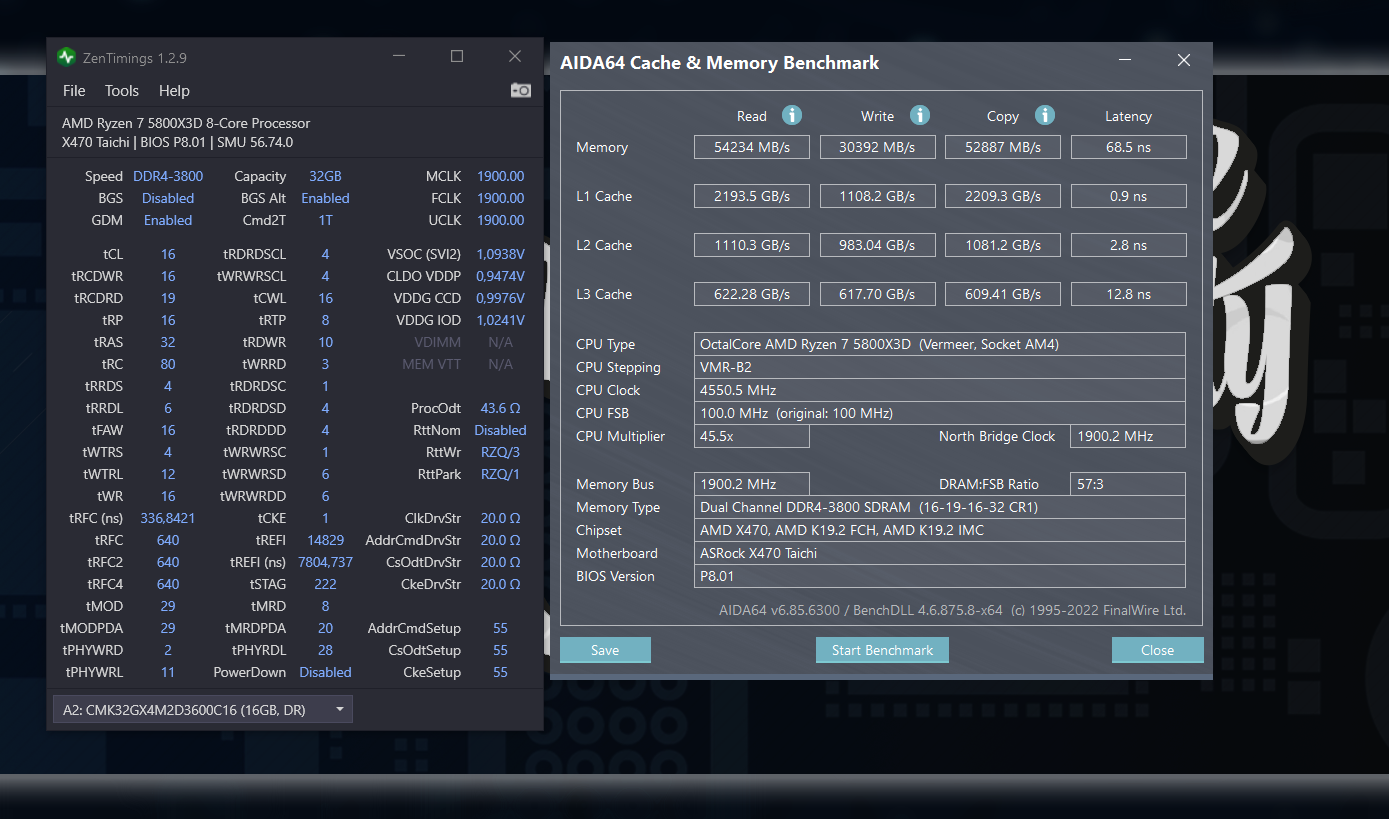
Task: Click the CPU Multiplier 45.5x field
Action: pyautogui.click(x=752, y=436)
